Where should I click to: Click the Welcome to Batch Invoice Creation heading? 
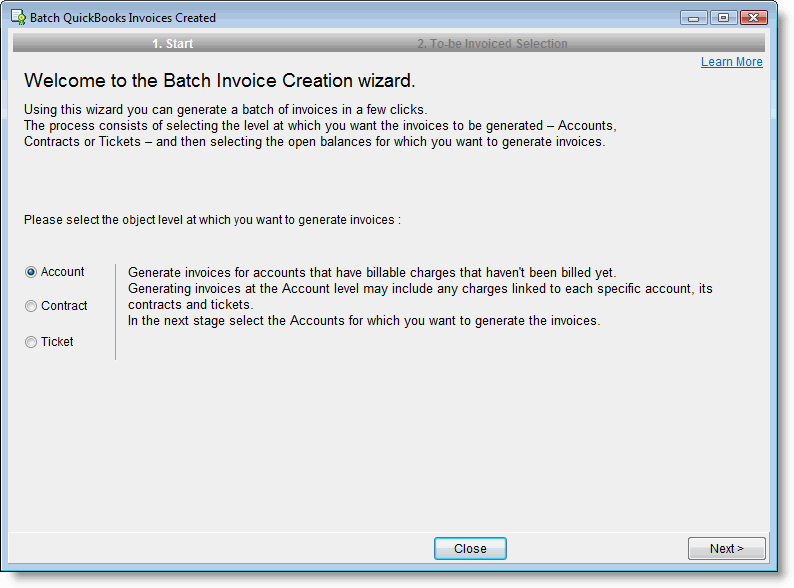point(219,81)
